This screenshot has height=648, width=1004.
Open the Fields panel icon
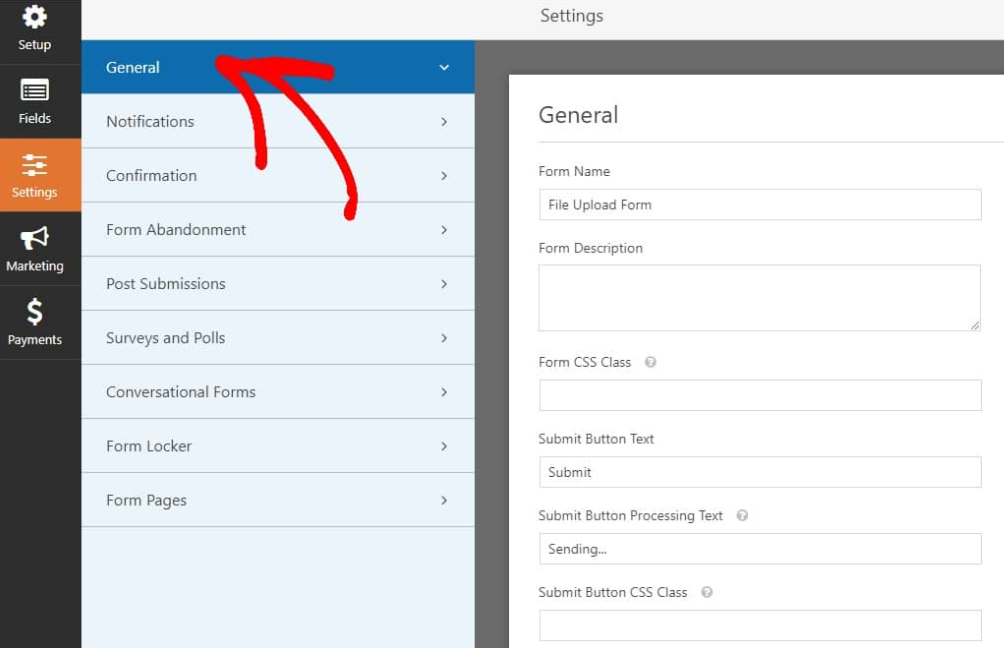click(35, 90)
